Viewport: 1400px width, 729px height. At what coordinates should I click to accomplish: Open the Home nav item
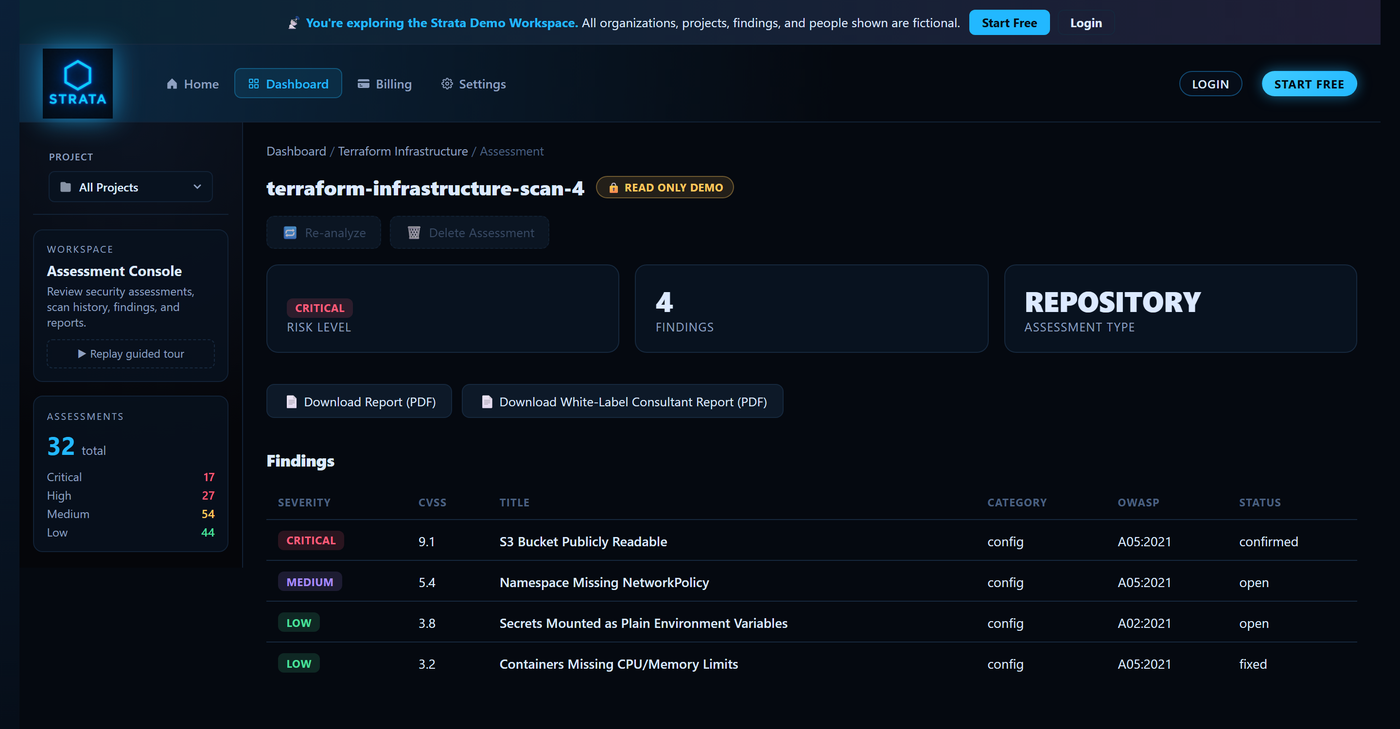[x=192, y=84]
